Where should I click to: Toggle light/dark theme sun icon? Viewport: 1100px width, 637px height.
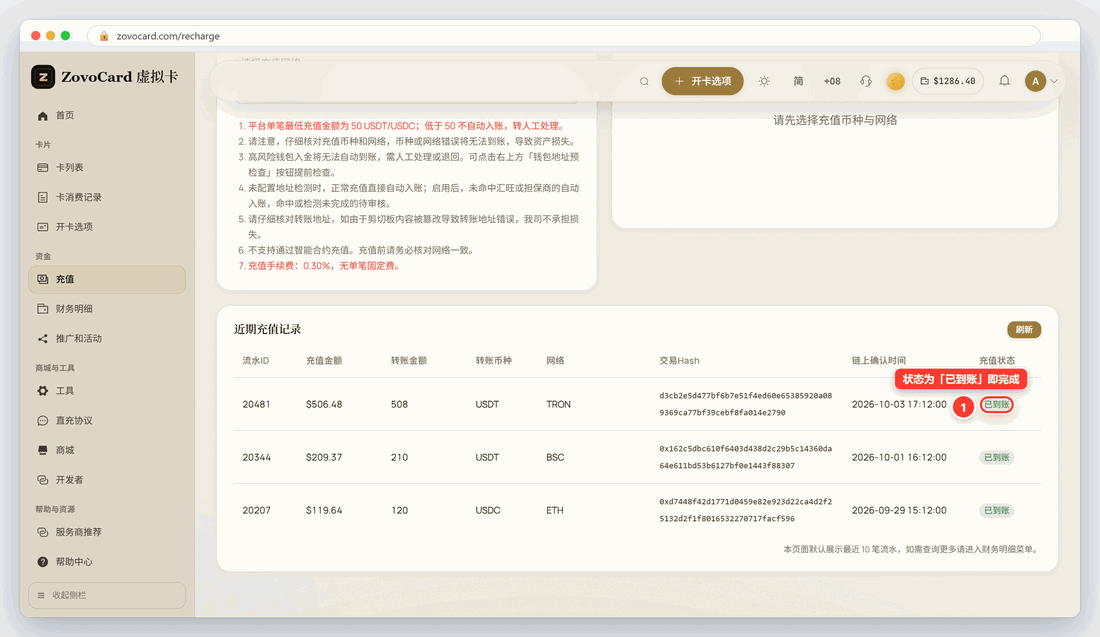764,81
